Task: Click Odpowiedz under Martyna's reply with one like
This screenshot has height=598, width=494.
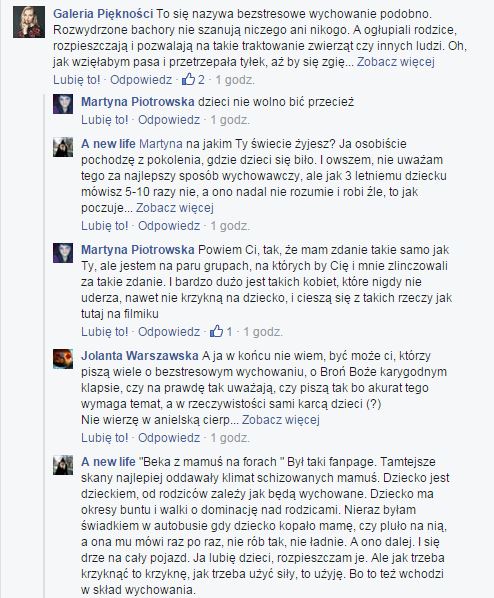Action: [169, 331]
